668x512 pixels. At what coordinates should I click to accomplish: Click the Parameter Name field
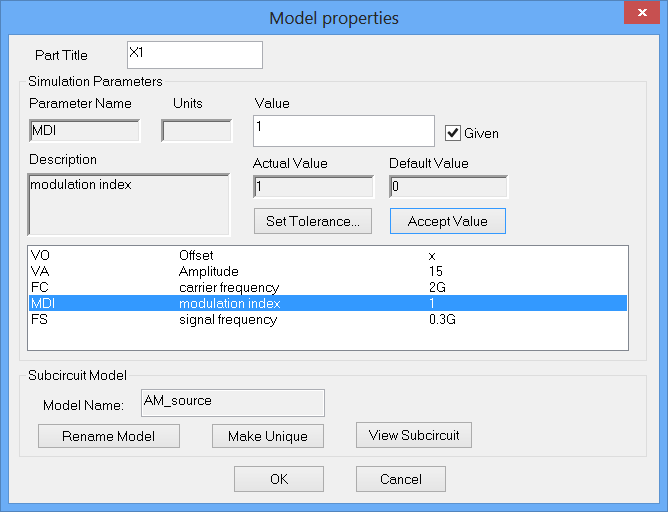tap(84, 131)
